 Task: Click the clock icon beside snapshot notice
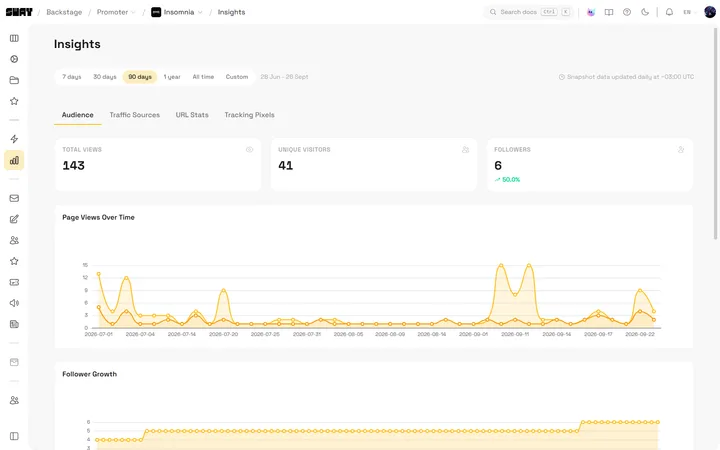(x=562, y=77)
